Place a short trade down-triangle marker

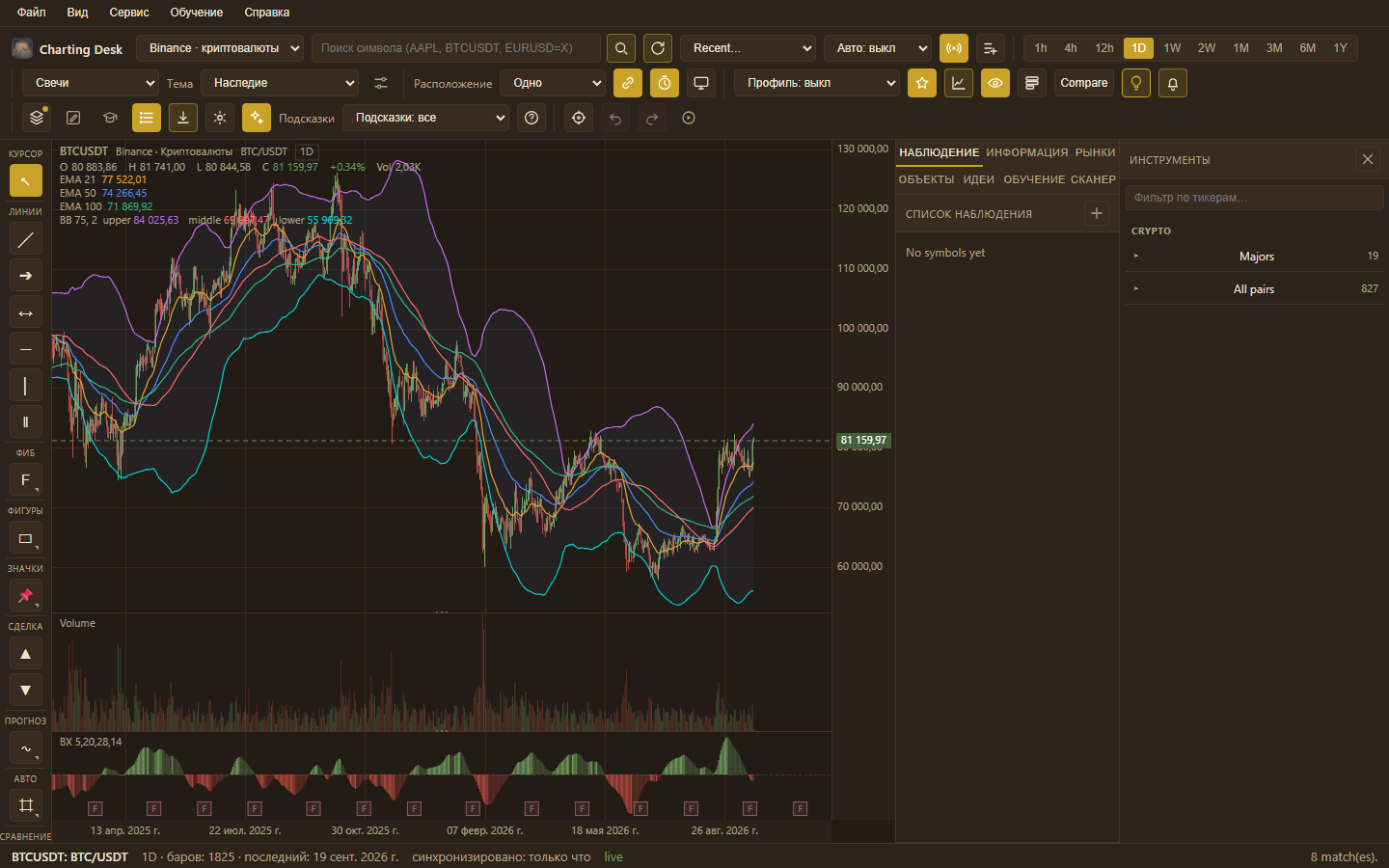pos(25,690)
